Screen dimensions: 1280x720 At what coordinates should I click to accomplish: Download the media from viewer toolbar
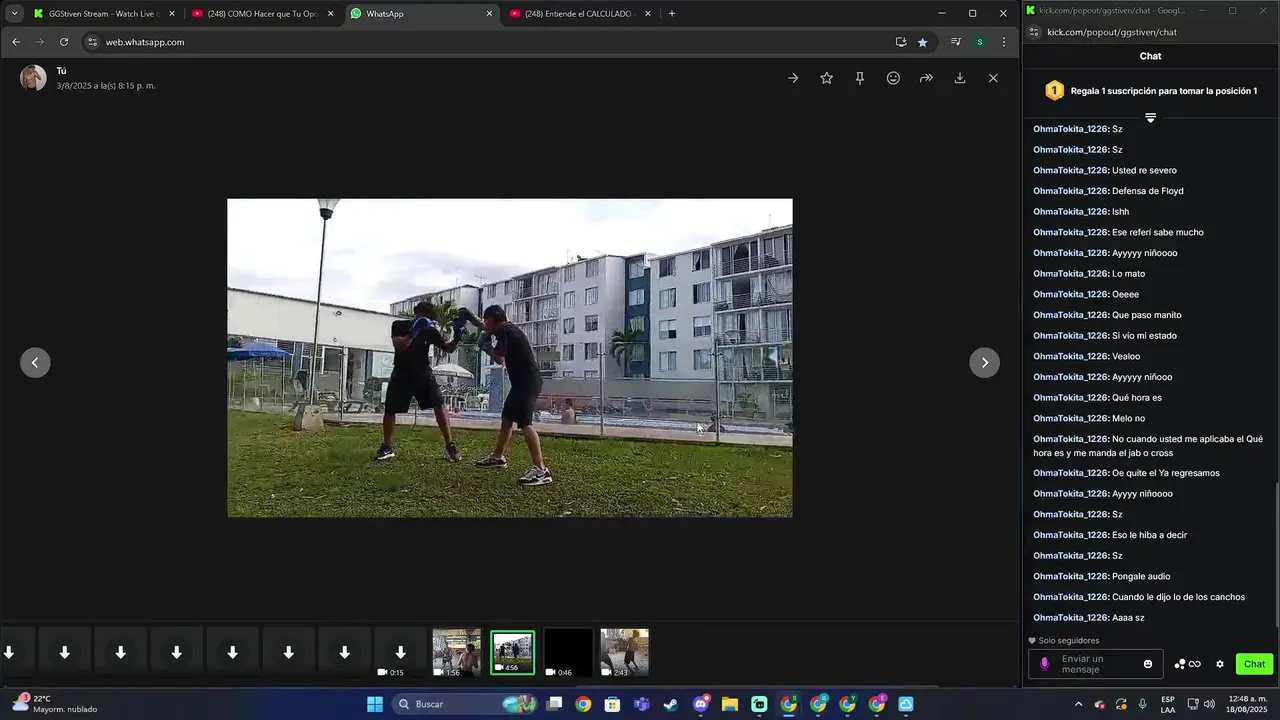pos(960,78)
